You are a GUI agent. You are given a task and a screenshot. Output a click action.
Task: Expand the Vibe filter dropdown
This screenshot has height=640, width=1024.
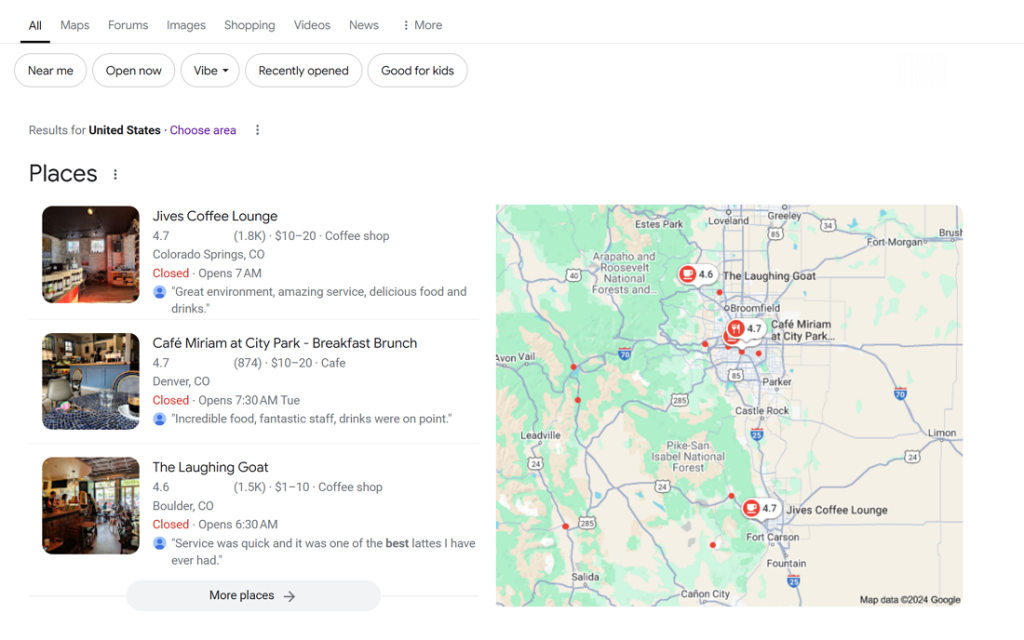point(210,71)
